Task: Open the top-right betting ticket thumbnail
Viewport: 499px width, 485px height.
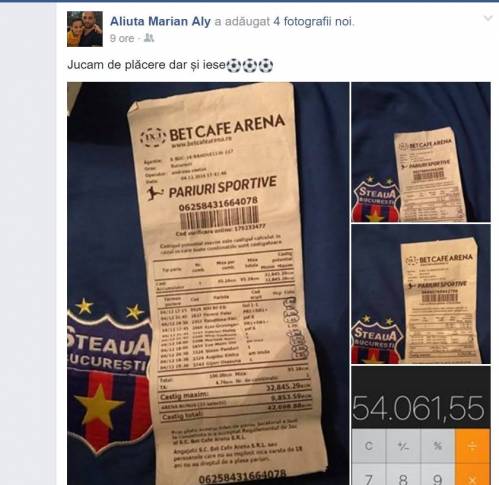Action: tap(421, 152)
